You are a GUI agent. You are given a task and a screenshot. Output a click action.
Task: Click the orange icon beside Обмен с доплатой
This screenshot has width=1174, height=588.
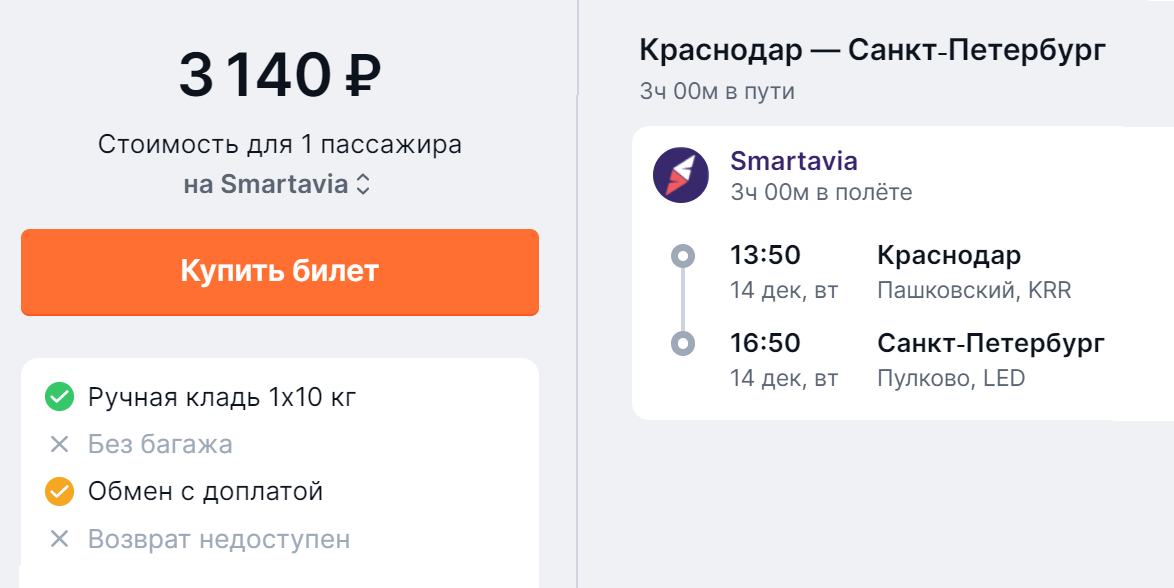pyautogui.click(x=56, y=491)
